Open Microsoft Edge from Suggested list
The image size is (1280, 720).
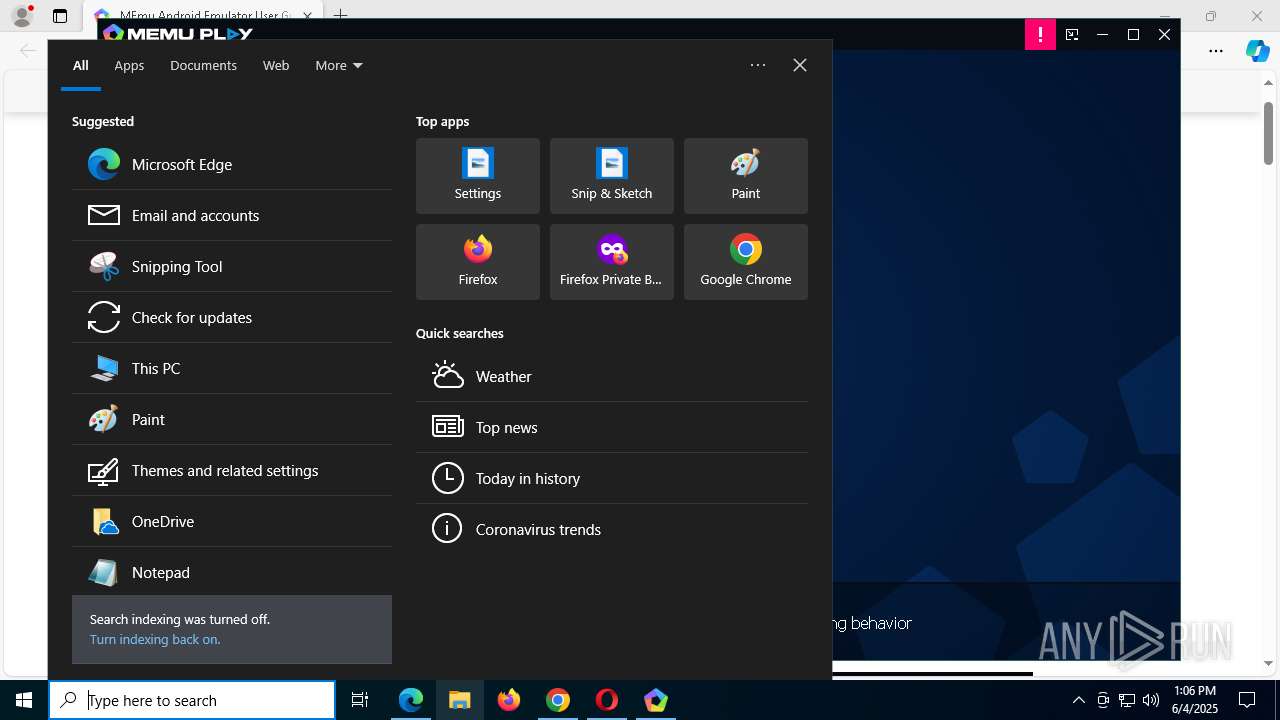pyautogui.click(x=232, y=164)
